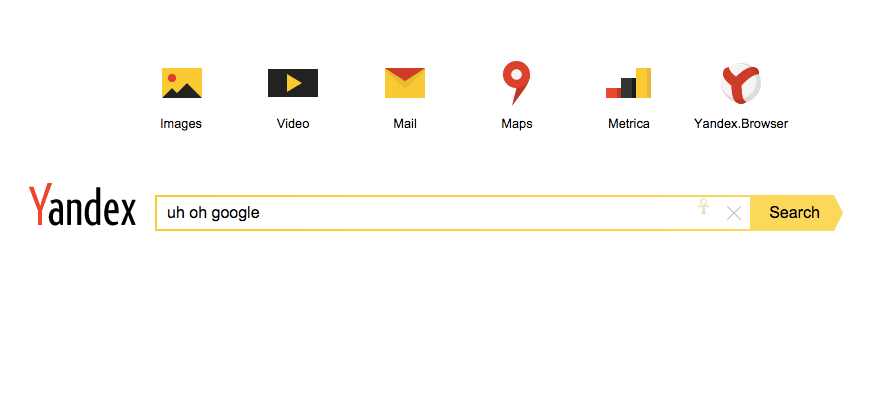Click the Images text link
Screen dimensions: 875x403
(181, 124)
